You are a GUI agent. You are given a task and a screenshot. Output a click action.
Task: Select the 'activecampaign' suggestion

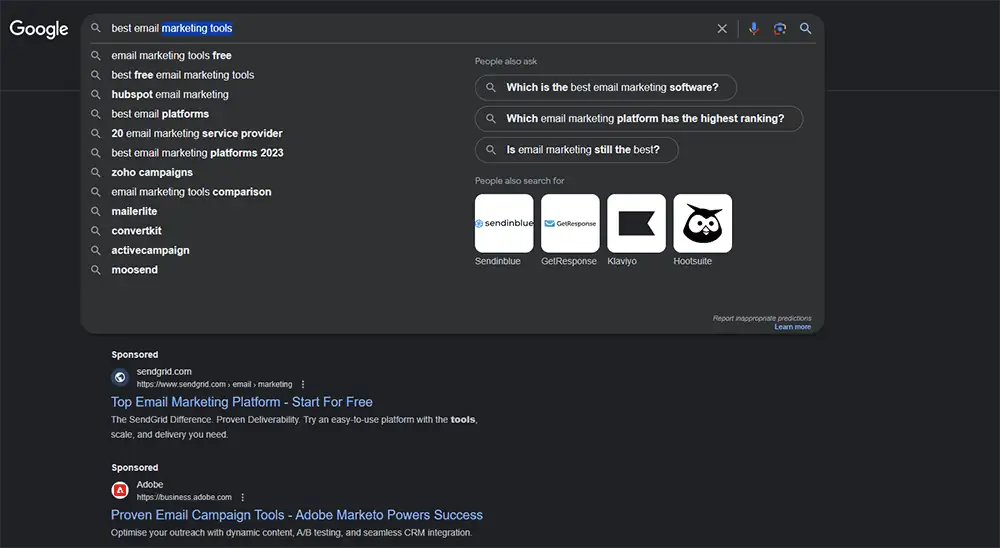click(151, 250)
